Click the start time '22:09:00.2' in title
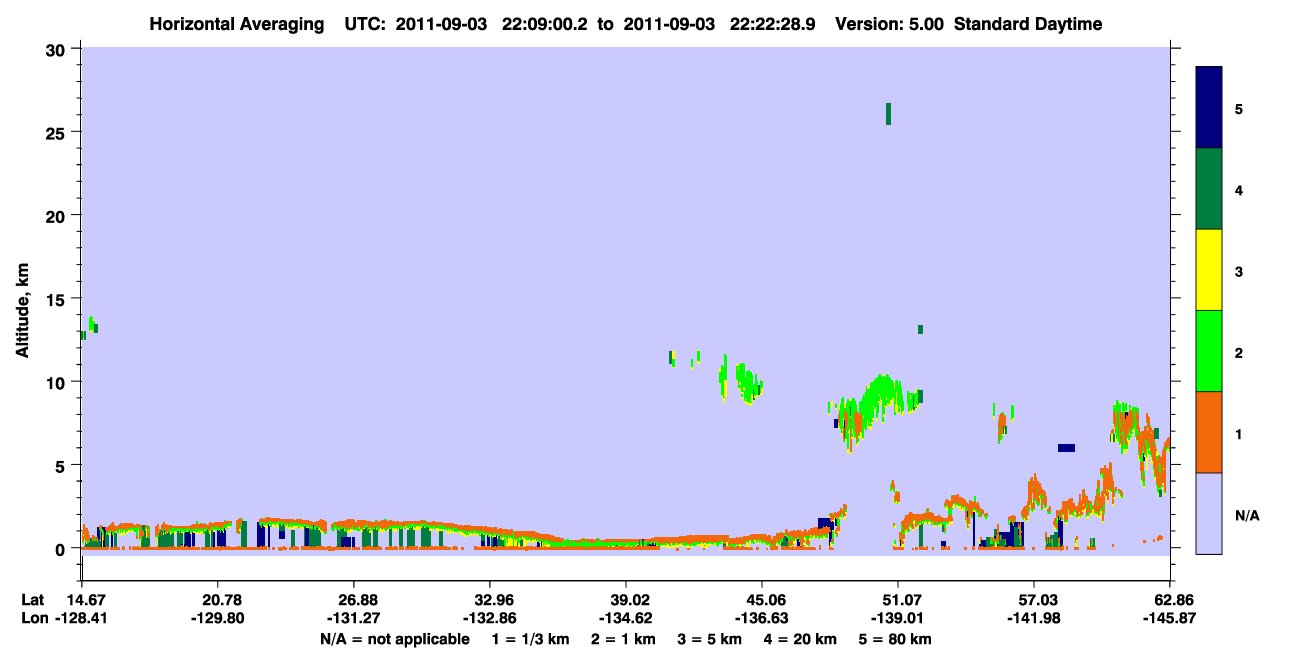Image resolution: width=1300 pixels, height=667 pixels. point(547,24)
